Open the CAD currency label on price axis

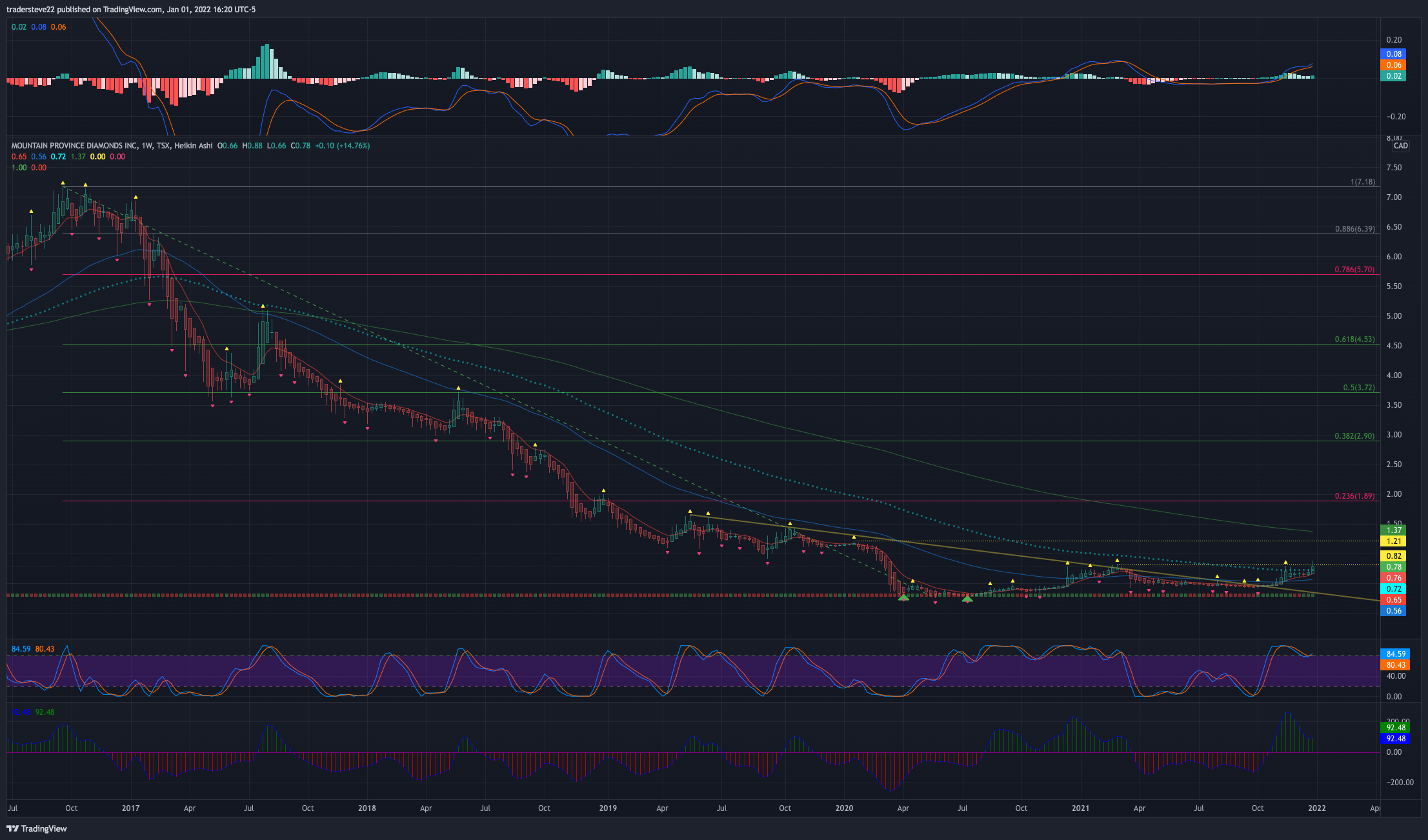1400,146
